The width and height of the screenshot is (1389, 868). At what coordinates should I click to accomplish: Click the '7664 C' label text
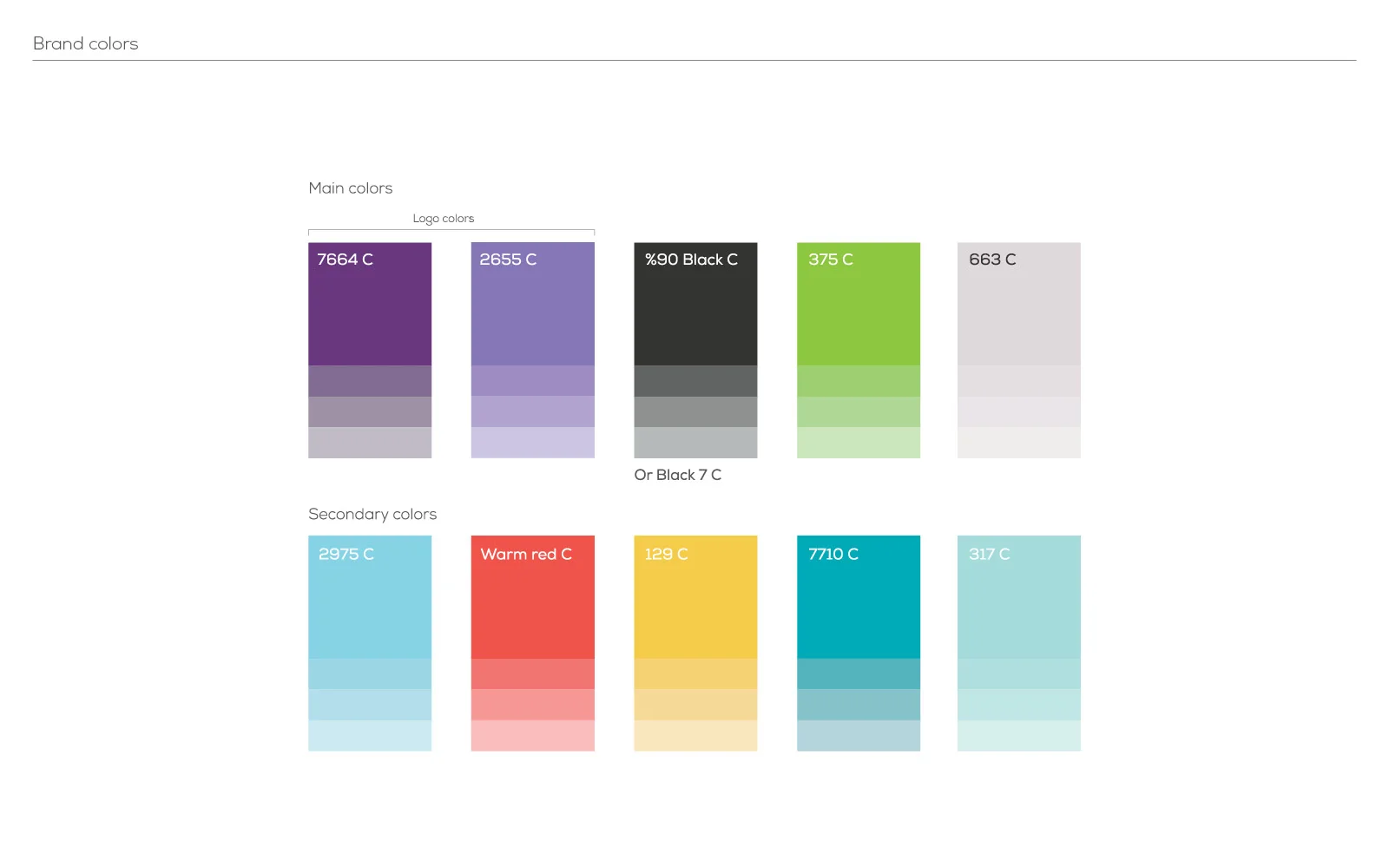pos(346,260)
